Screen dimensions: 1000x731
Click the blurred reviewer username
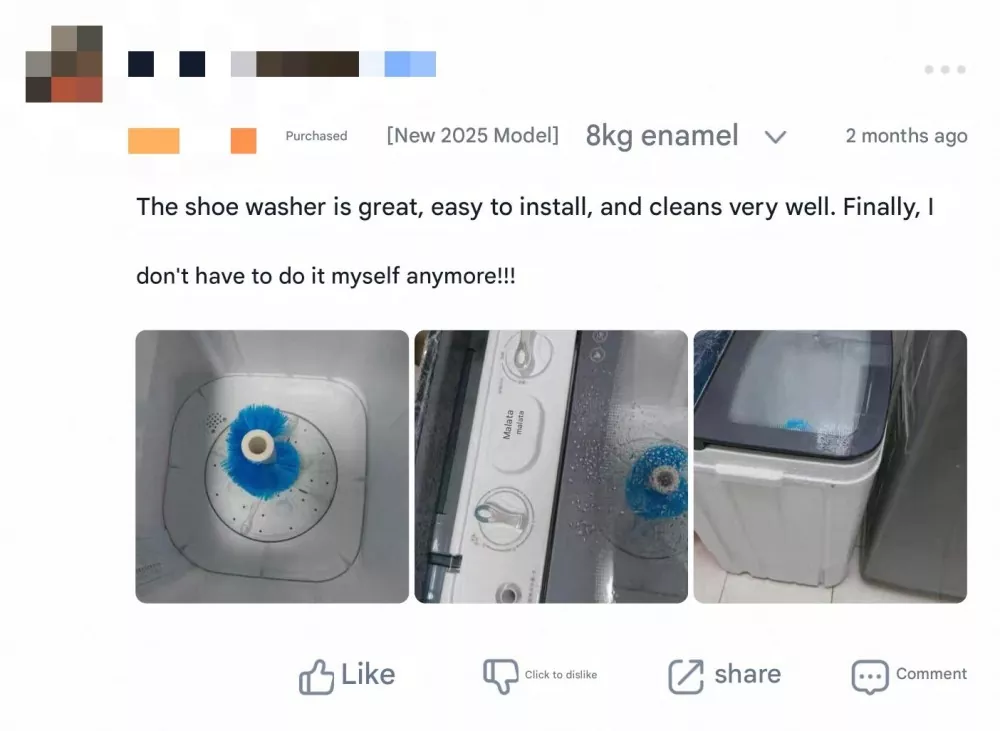pos(282,64)
